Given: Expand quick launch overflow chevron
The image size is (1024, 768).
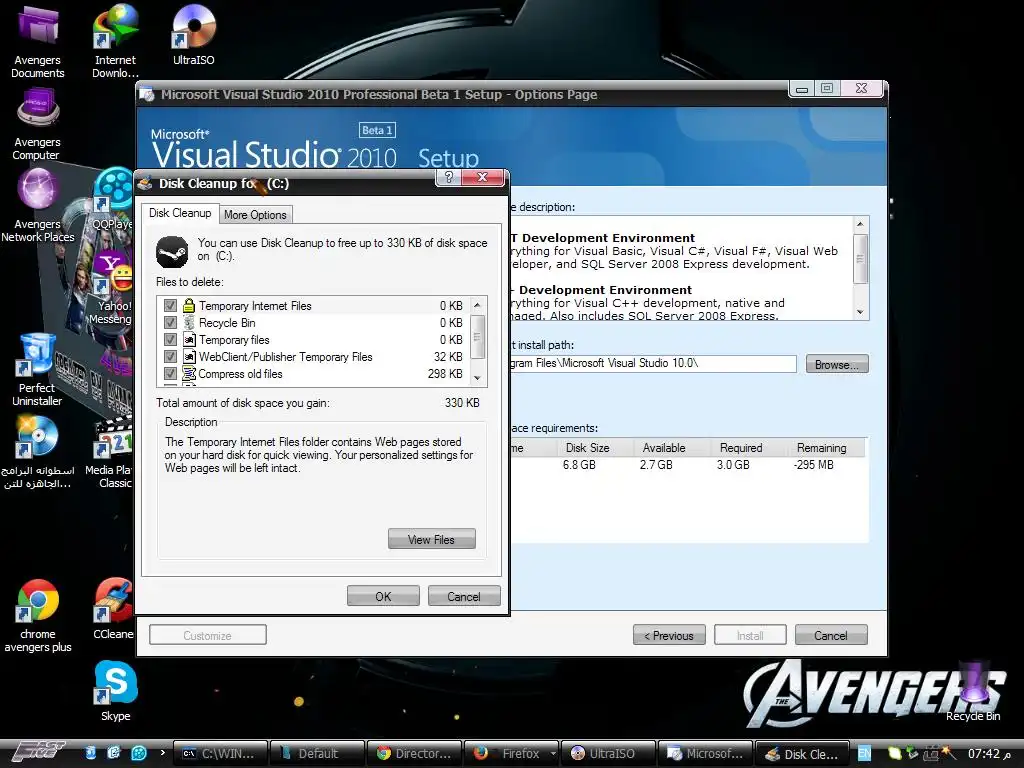Looking at the screenshot, I should pyautogui.click(x=163, y=752).
